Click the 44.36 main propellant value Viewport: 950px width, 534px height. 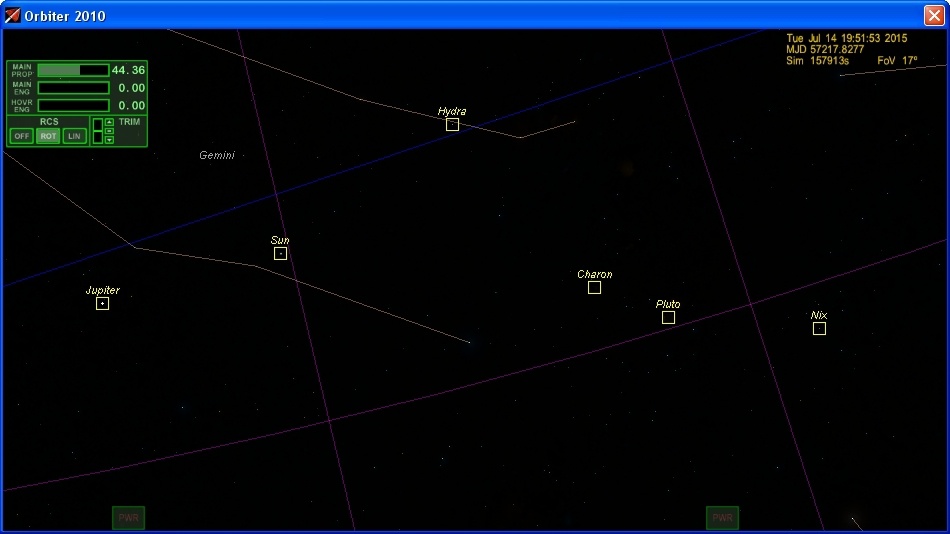point(128,70)
